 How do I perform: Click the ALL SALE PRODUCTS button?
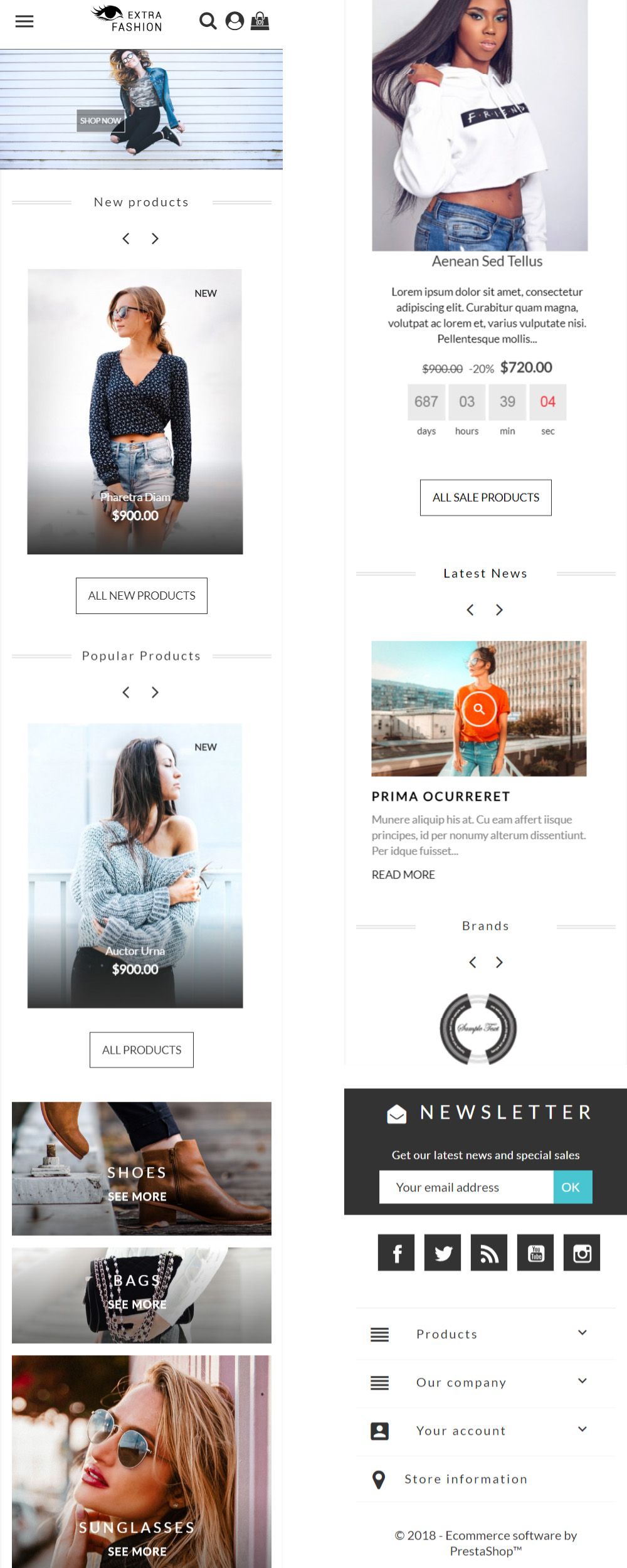click(486, 497)
